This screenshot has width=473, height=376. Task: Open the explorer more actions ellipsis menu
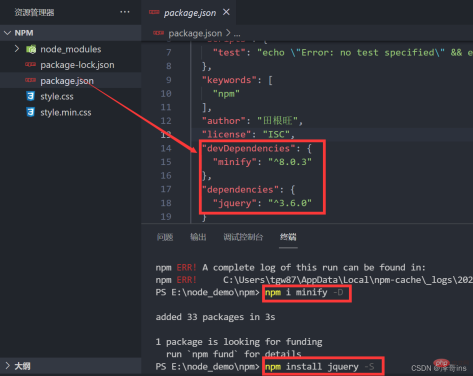click(125, 12)
